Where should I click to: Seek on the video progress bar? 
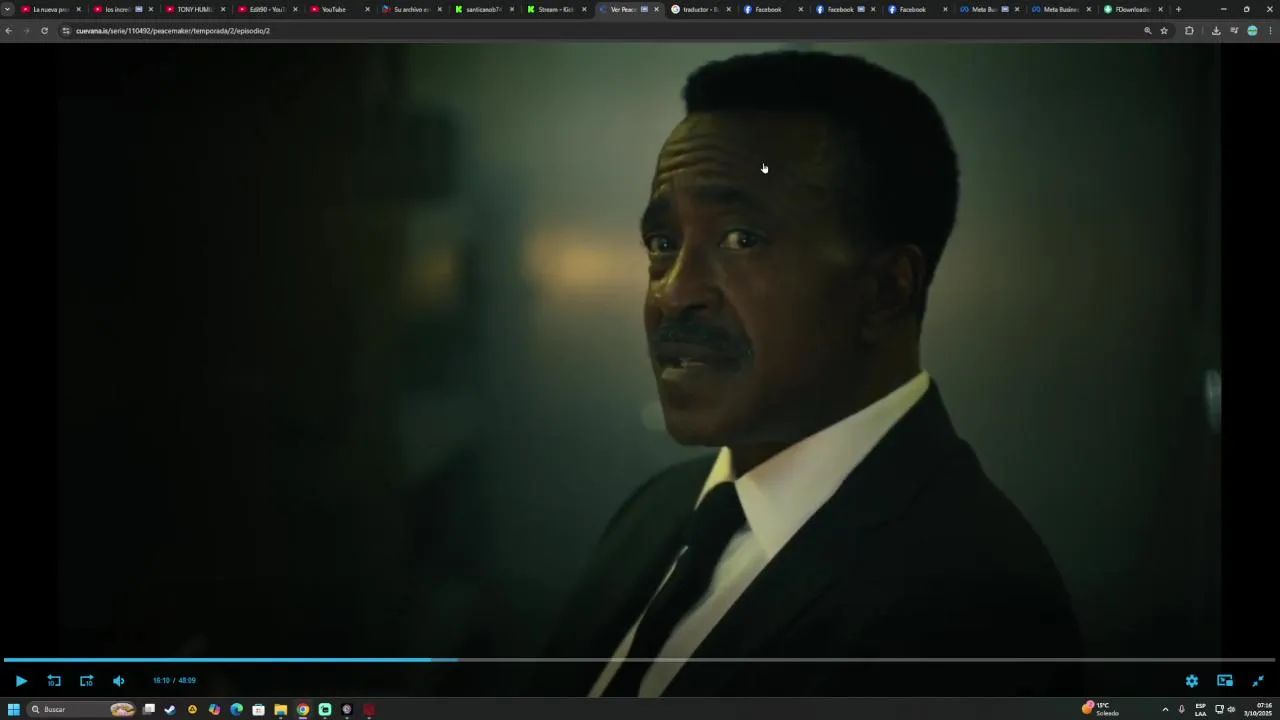[x=640, y=660]
